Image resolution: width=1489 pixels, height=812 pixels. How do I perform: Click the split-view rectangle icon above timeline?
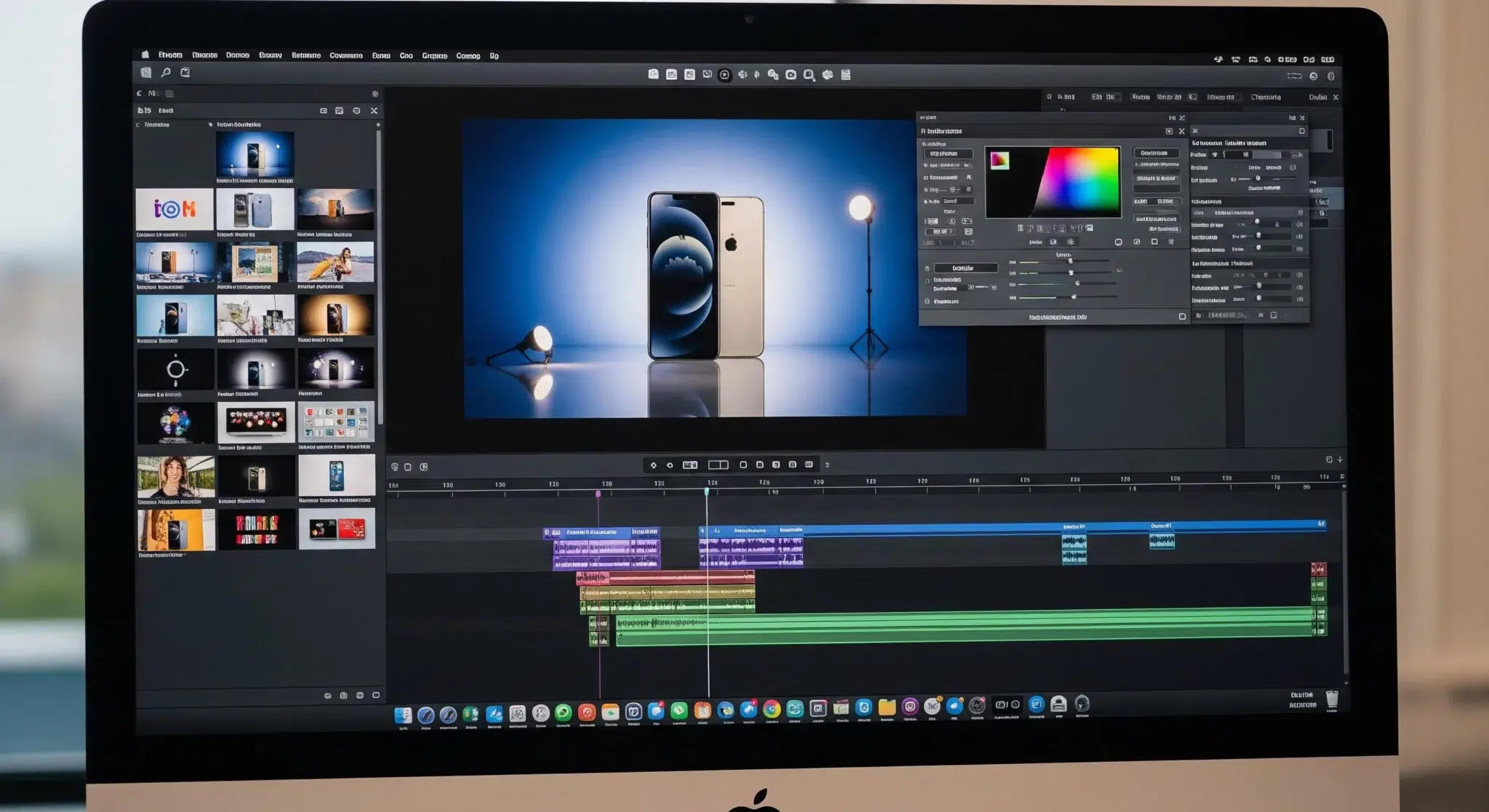[x=718, y=465]
